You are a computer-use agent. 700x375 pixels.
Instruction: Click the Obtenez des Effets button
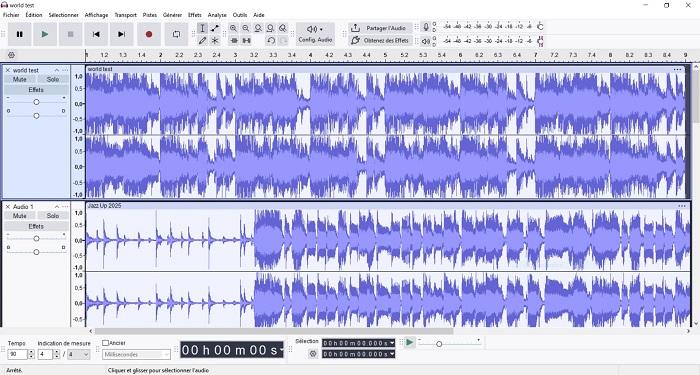click(380, 41)
